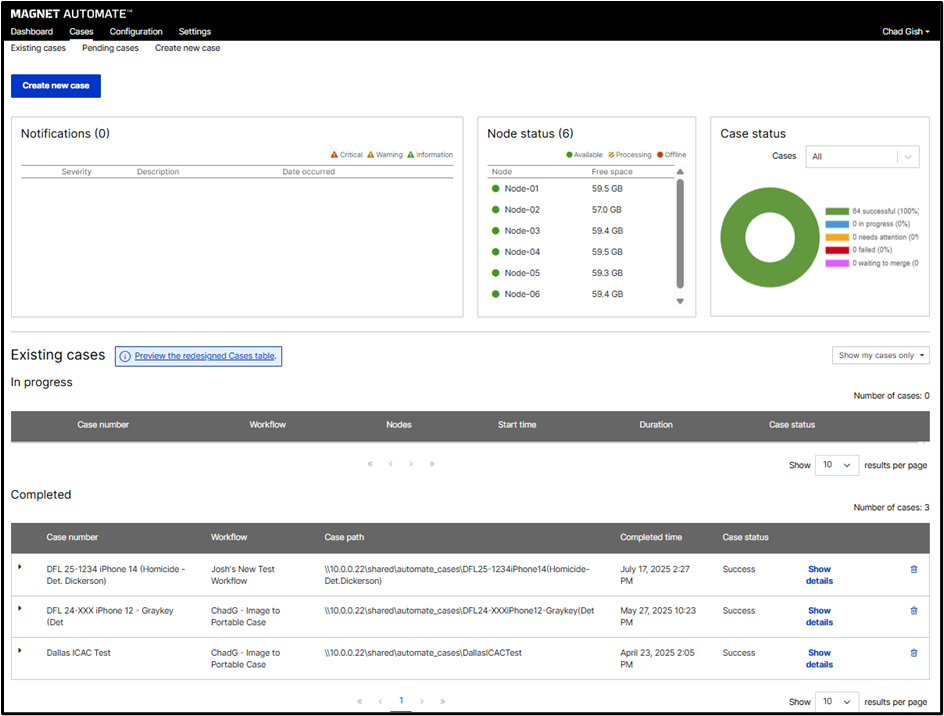Show details for Dallas ICAC Test
This screenshot has height=716, width=944.
point(819,658)
